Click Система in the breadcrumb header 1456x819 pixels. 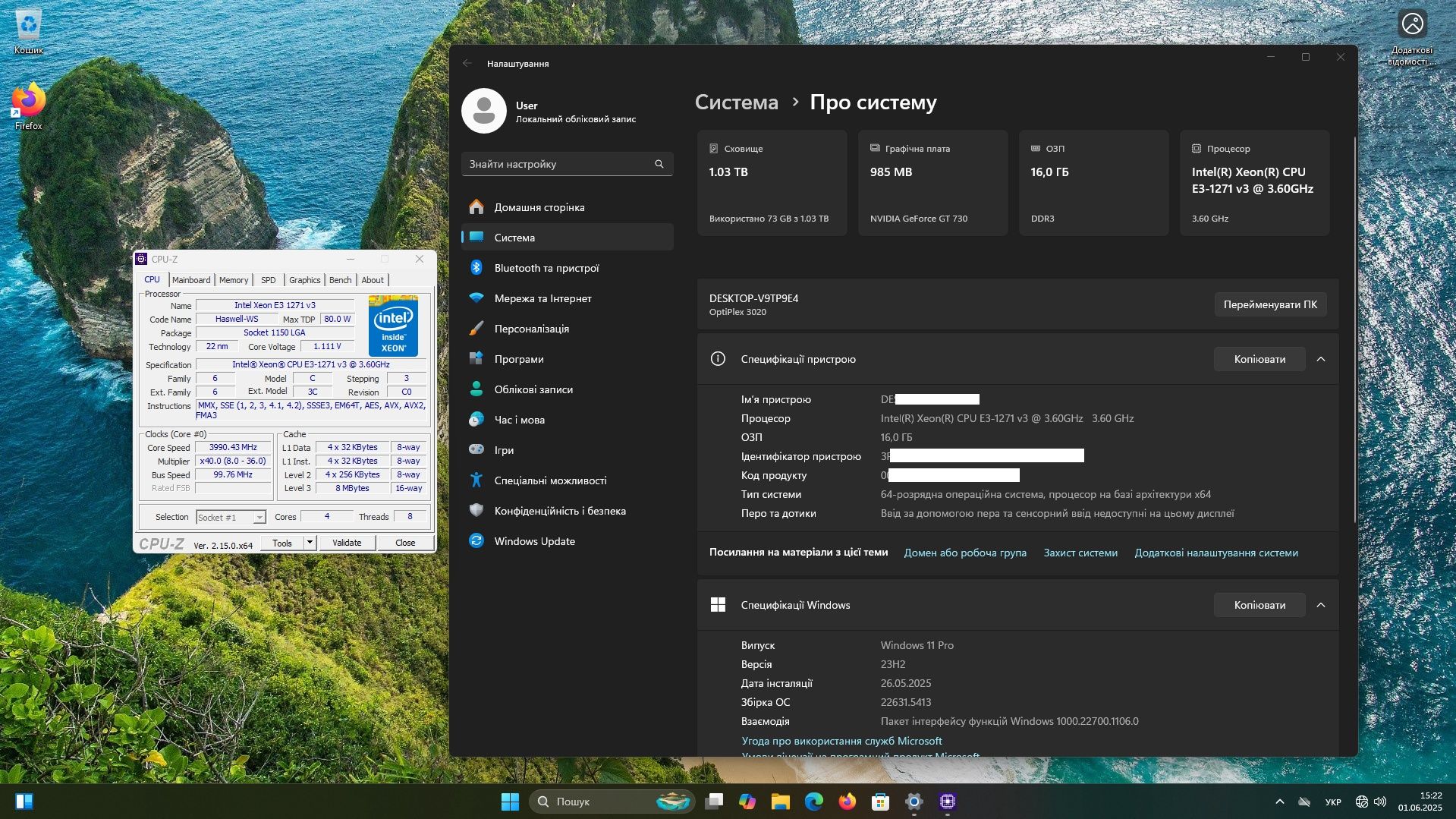(737, 102)
